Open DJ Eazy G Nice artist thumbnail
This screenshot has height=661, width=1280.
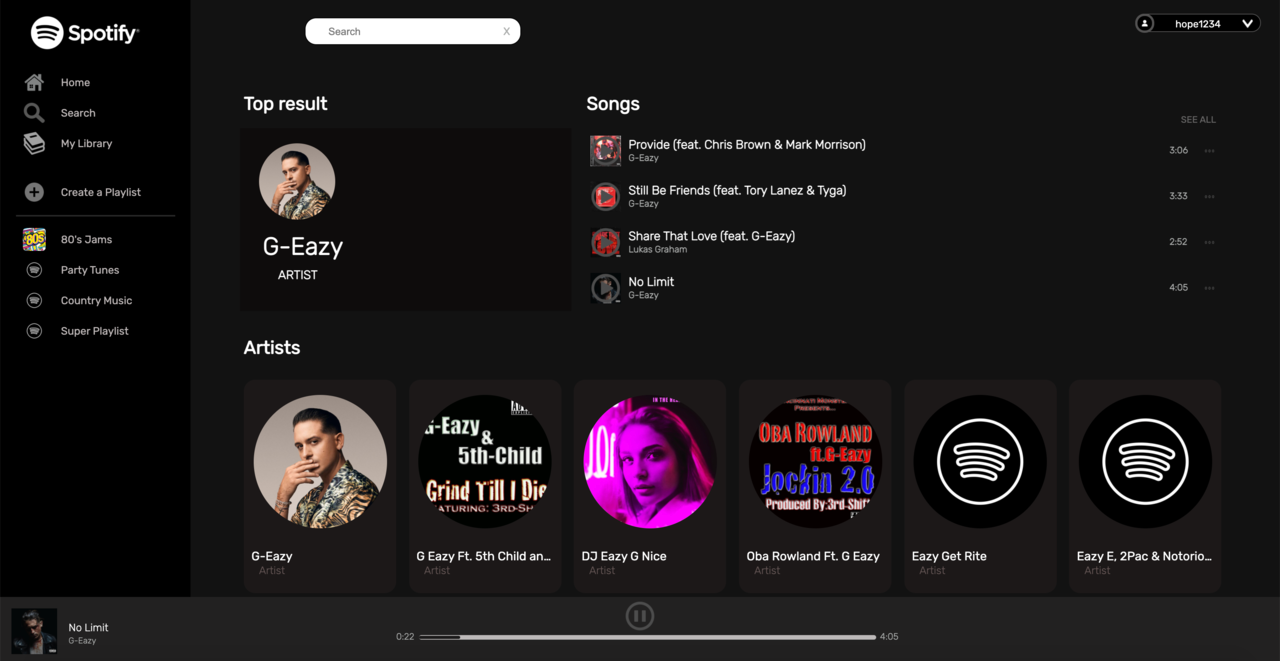click(649, 462)
